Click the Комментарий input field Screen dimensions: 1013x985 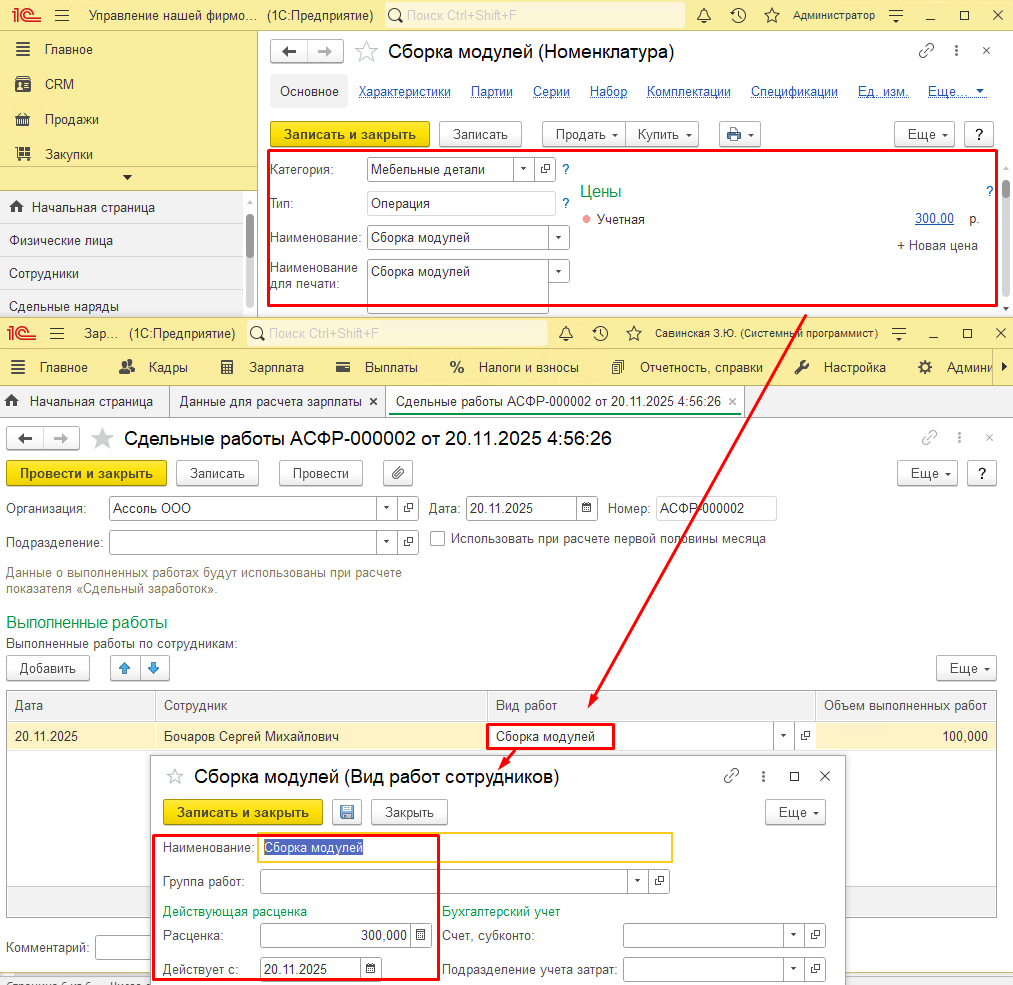122,947
